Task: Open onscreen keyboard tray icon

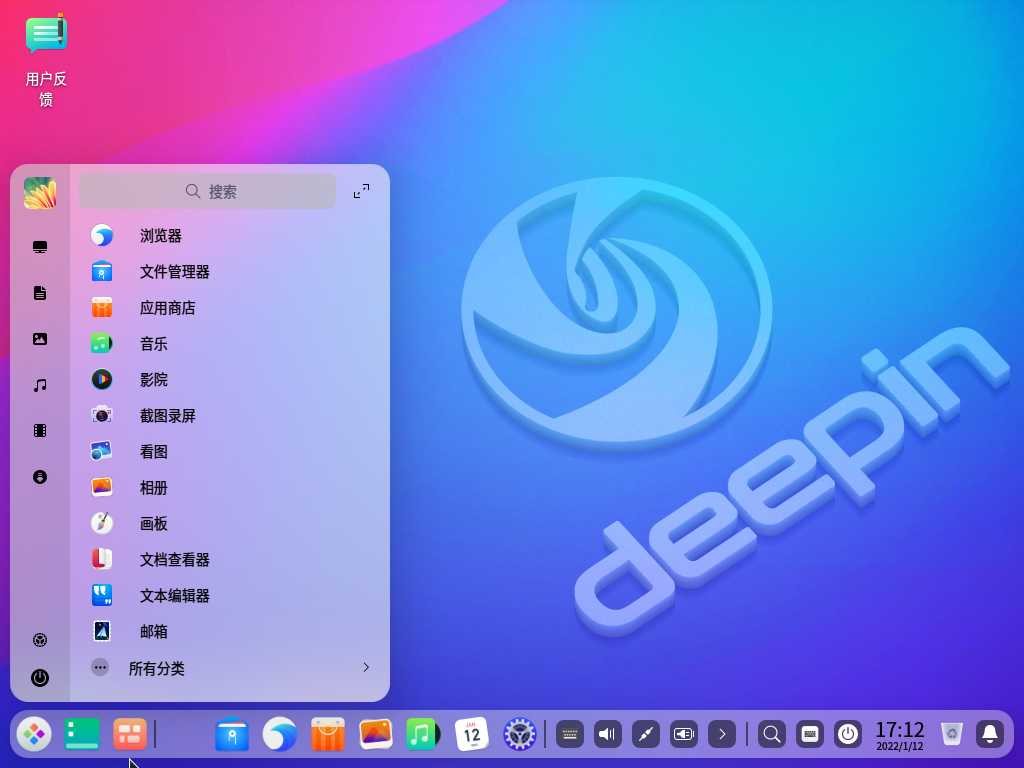Action: point(569,735)
